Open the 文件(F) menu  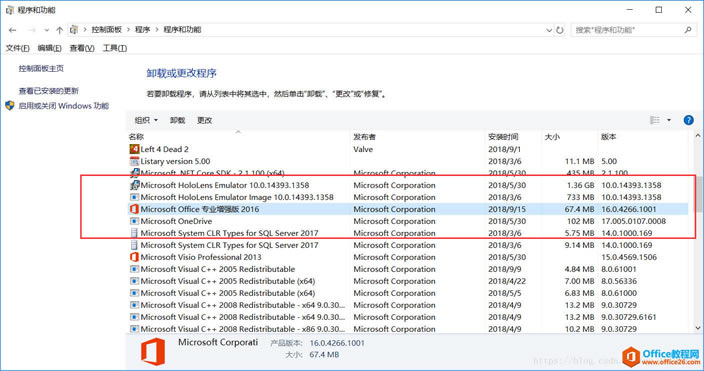(18, 48)
